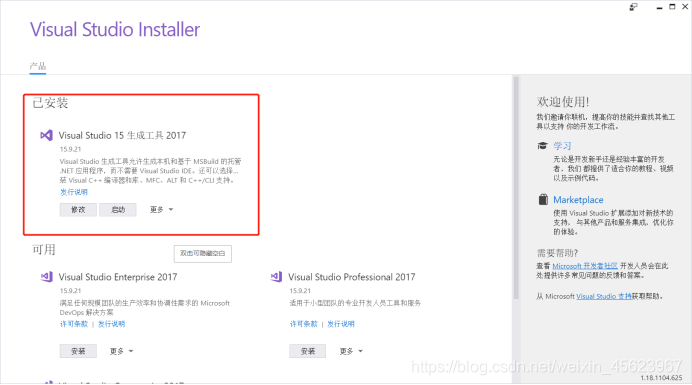
Task: Click the Visual Studio Professional 2017 logo icon
Action: point(276,277)
